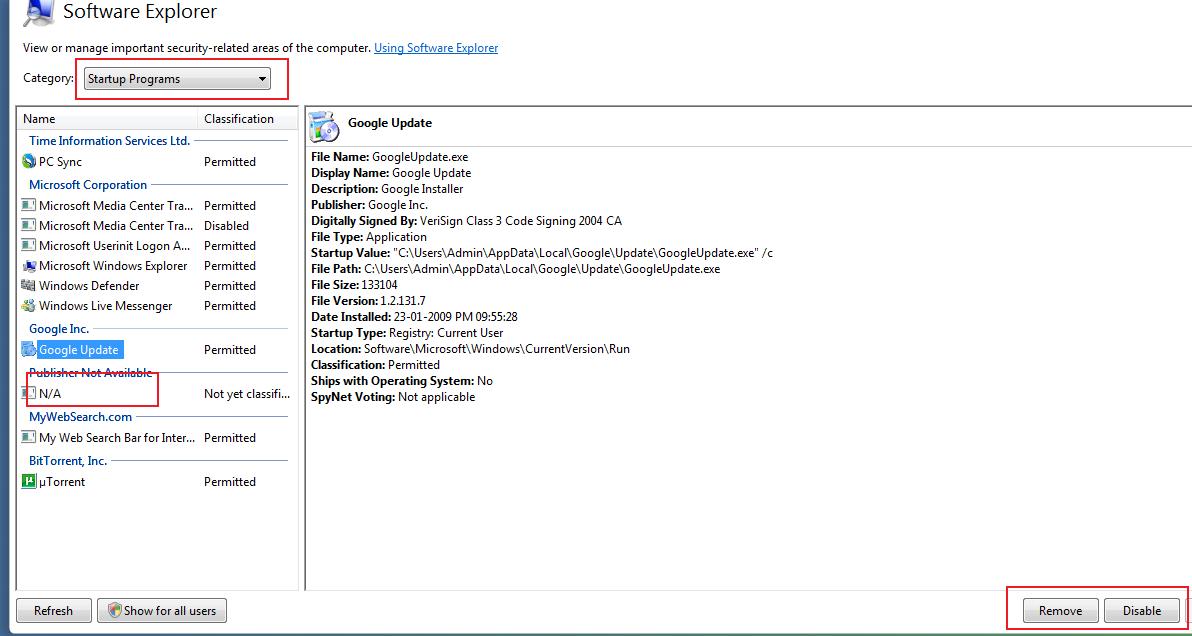This screenshot has height=636, width=1192.
Task: Select the Windows Live Messenger entry
Action: click(106, 306)
